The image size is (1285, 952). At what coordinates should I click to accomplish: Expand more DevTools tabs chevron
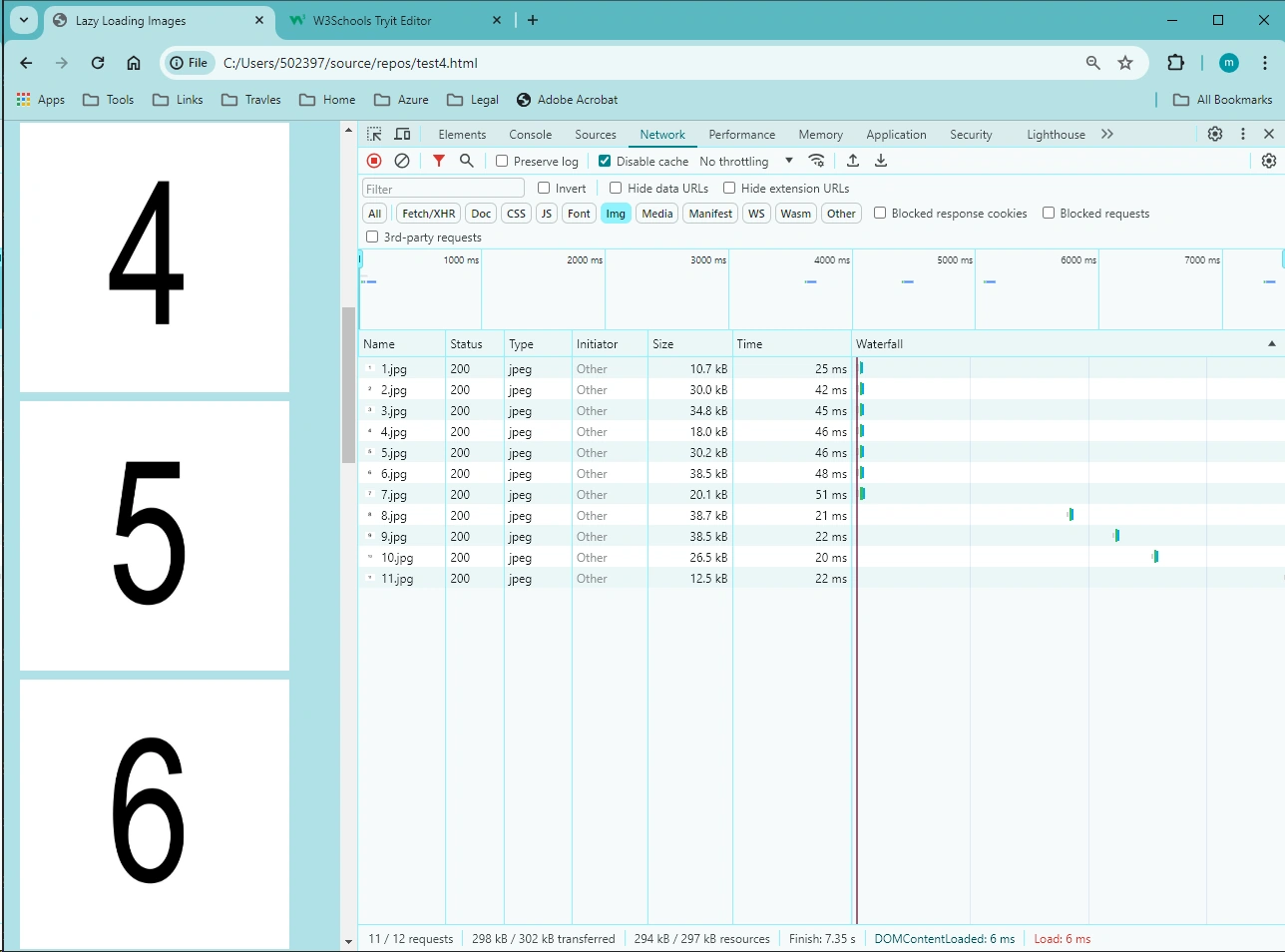tap(1107, 134)
